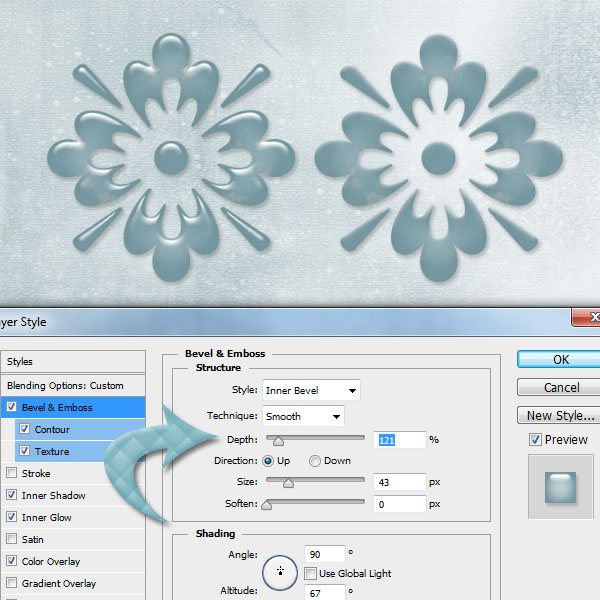Open the Style dropdown showing Inner Bevel
The width and height of the screenshot is (600, 600).
311,390
